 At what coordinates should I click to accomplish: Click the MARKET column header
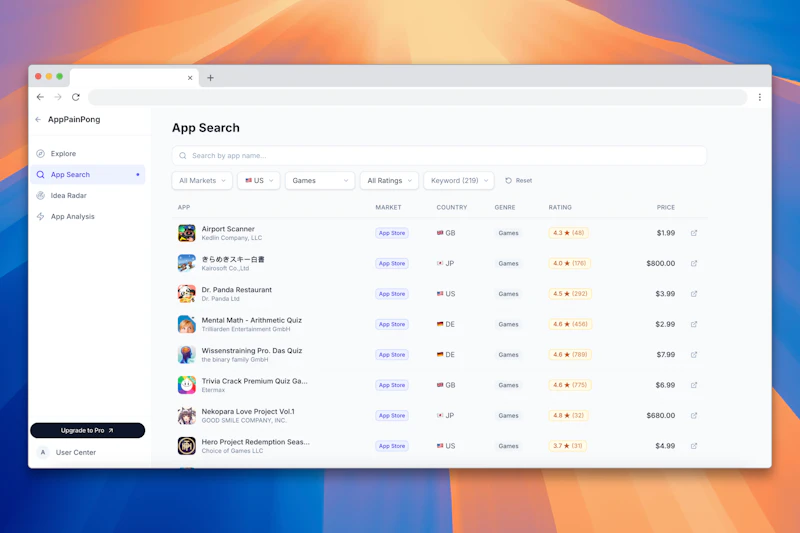pyautogui.click(x=388, y=208)
